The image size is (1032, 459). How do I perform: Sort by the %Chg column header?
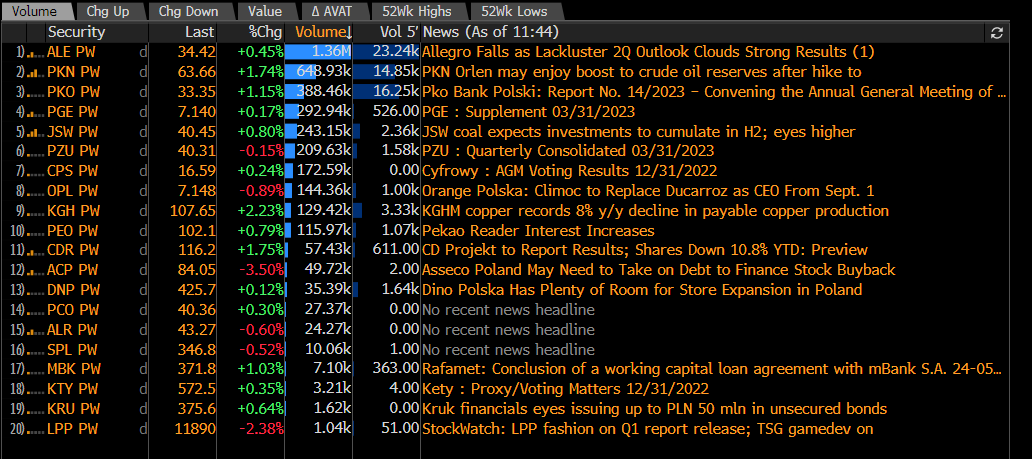[x=265, y=32]
